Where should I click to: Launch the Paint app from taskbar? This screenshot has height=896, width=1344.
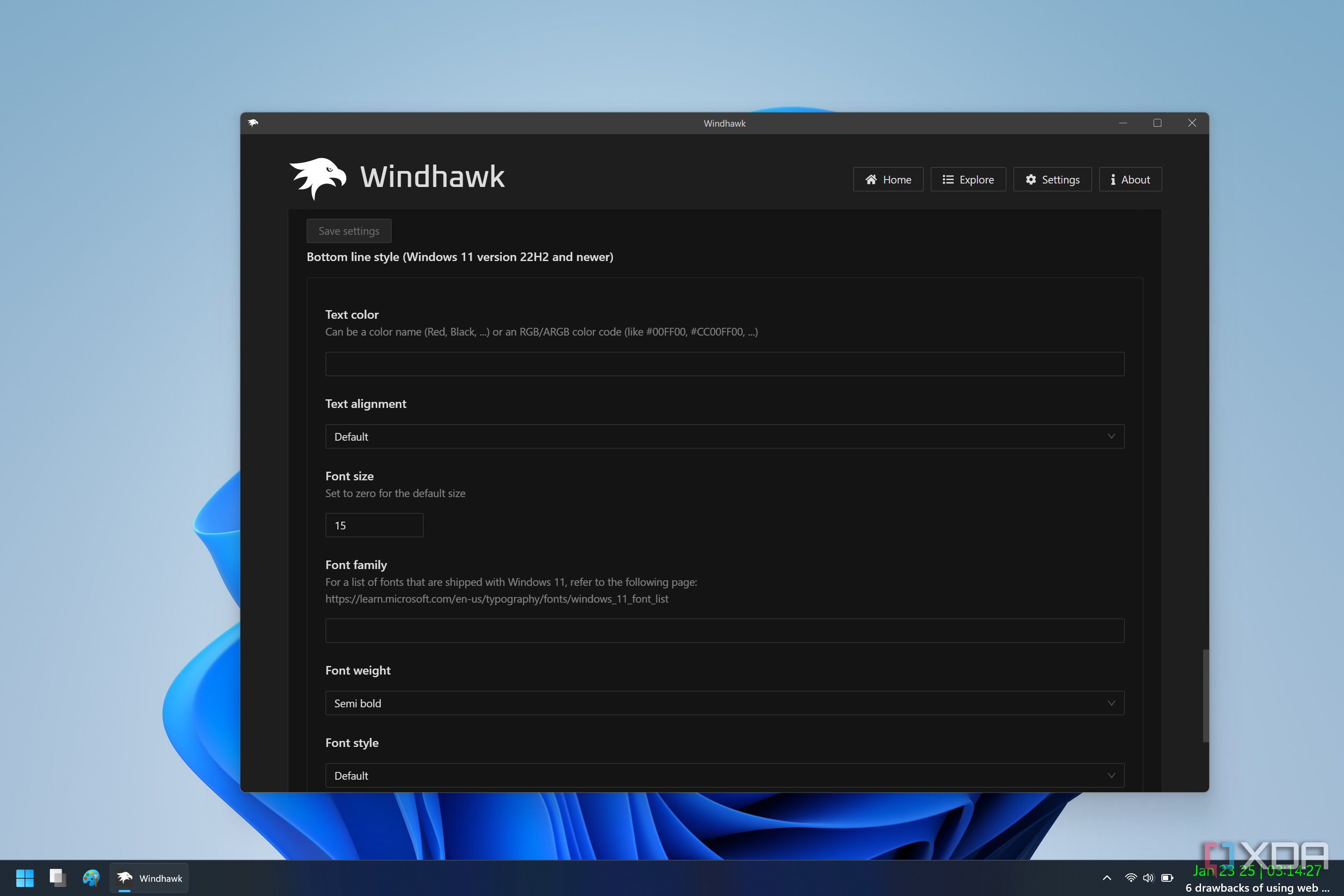(91, 878)
